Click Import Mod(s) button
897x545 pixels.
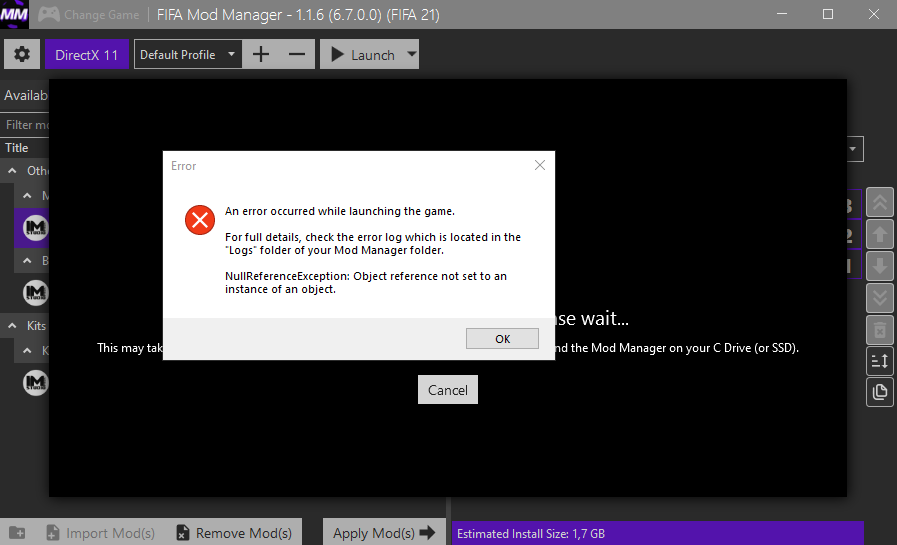[101, 533]
